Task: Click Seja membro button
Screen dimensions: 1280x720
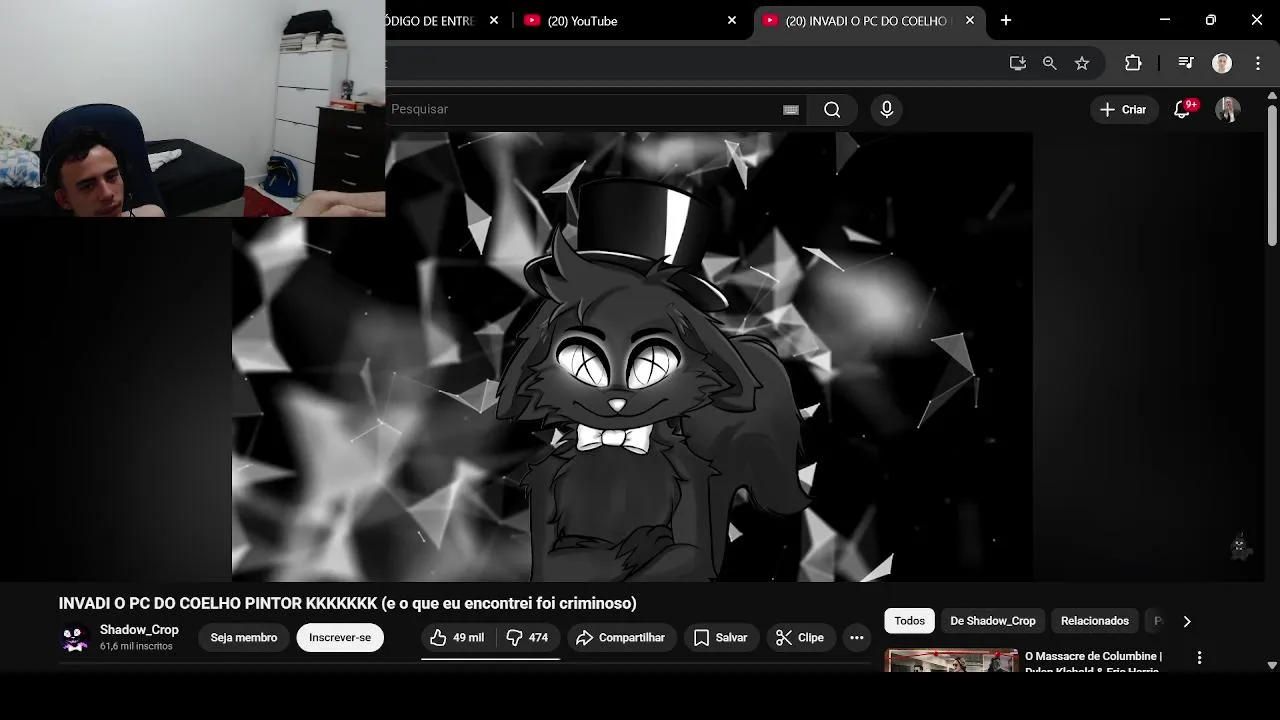Action: click(244, 638)
